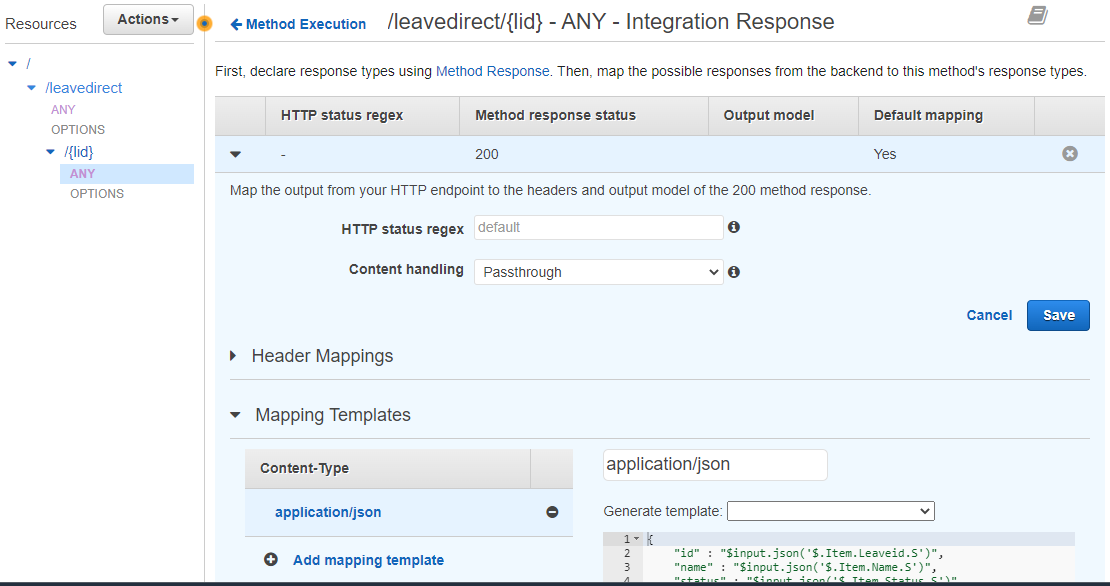Add a new mapping template with the plus icon
This screenshot has width=1110, height=586.
click(271, 560)
